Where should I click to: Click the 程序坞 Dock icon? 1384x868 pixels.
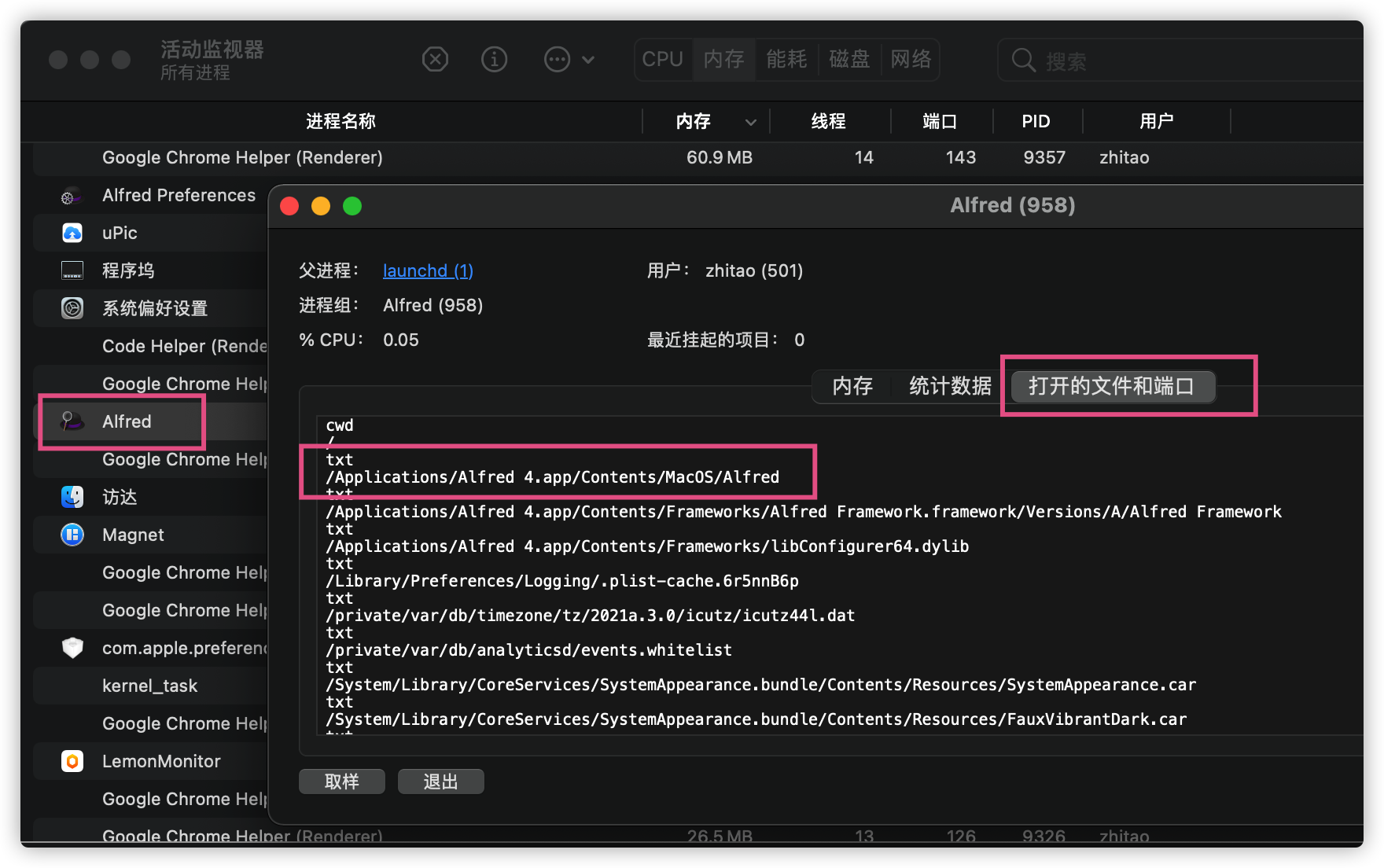point(72,271)
